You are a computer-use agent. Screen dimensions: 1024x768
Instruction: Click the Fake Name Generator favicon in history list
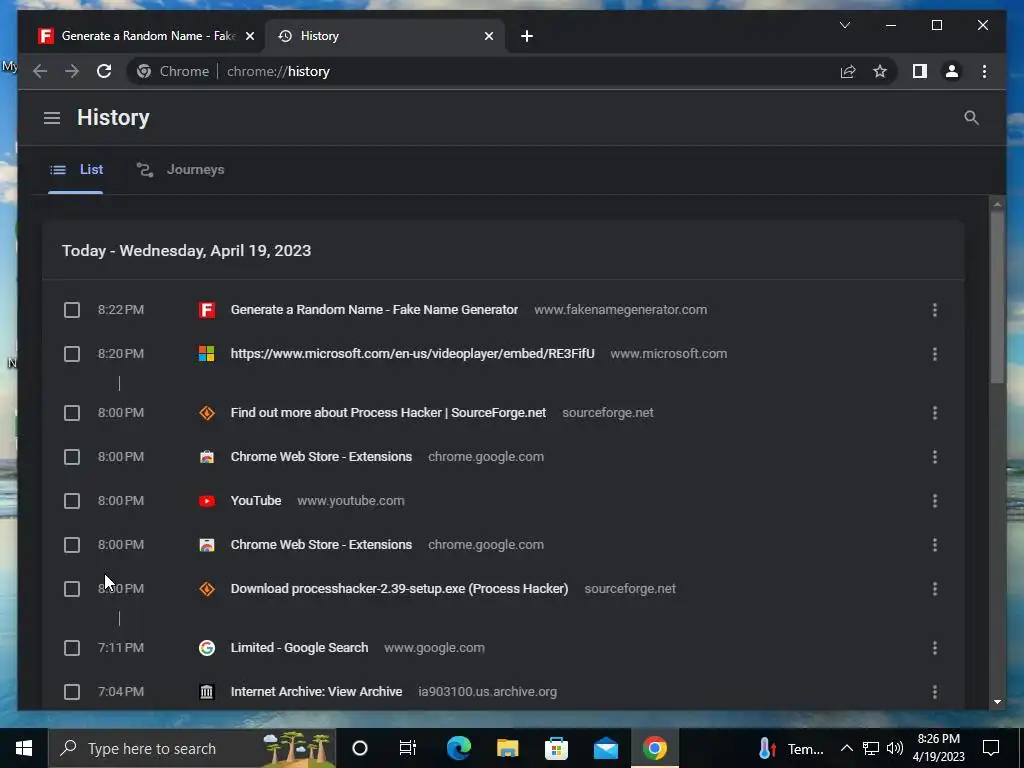(x=206, y=310)
